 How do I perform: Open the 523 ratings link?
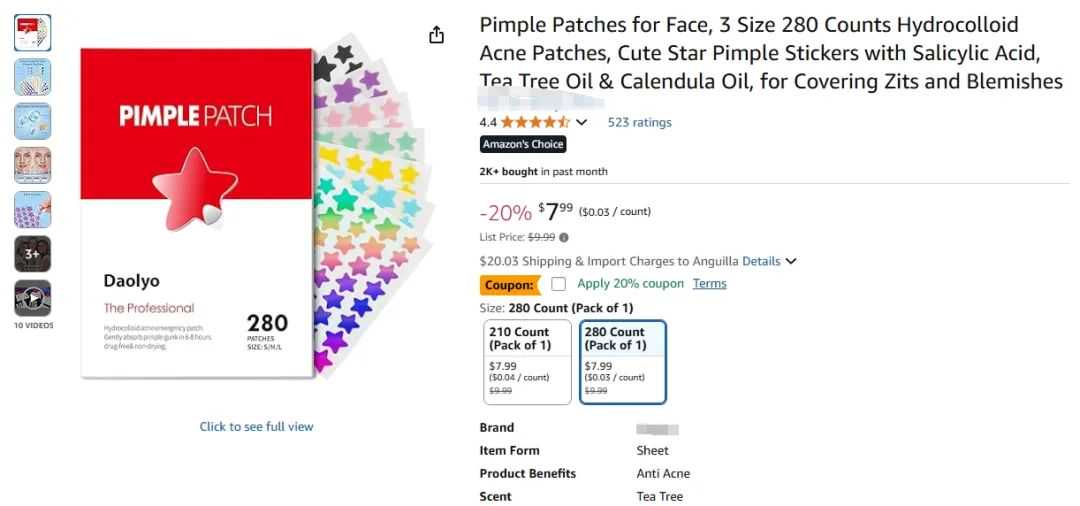pyautogui.click(x=639, y=122)
